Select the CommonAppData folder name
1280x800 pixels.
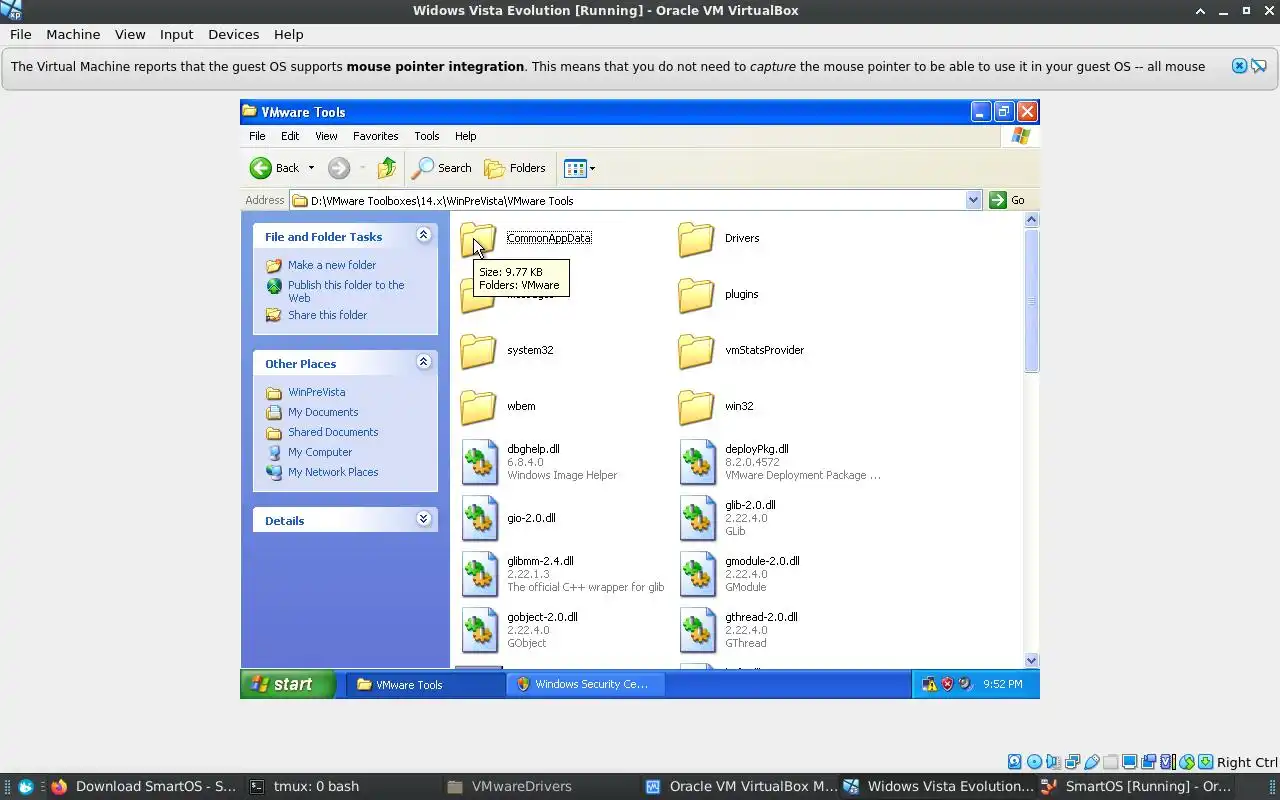(x=549, y=238)
